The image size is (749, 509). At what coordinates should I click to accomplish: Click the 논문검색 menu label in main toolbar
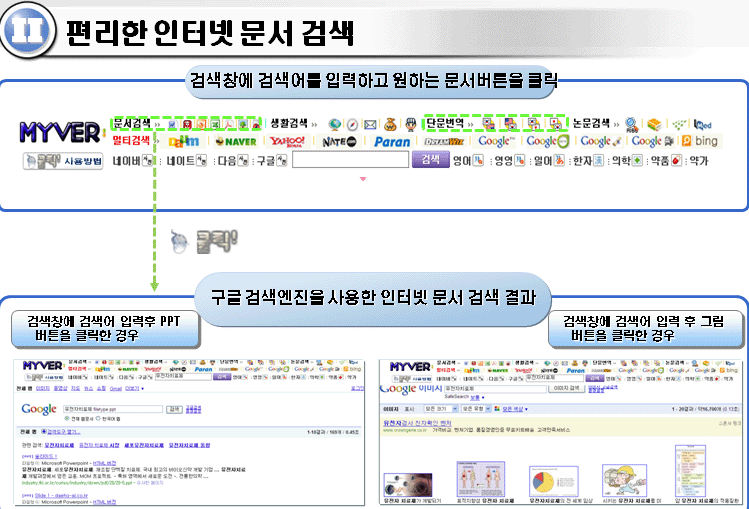(x=591, y=124)
